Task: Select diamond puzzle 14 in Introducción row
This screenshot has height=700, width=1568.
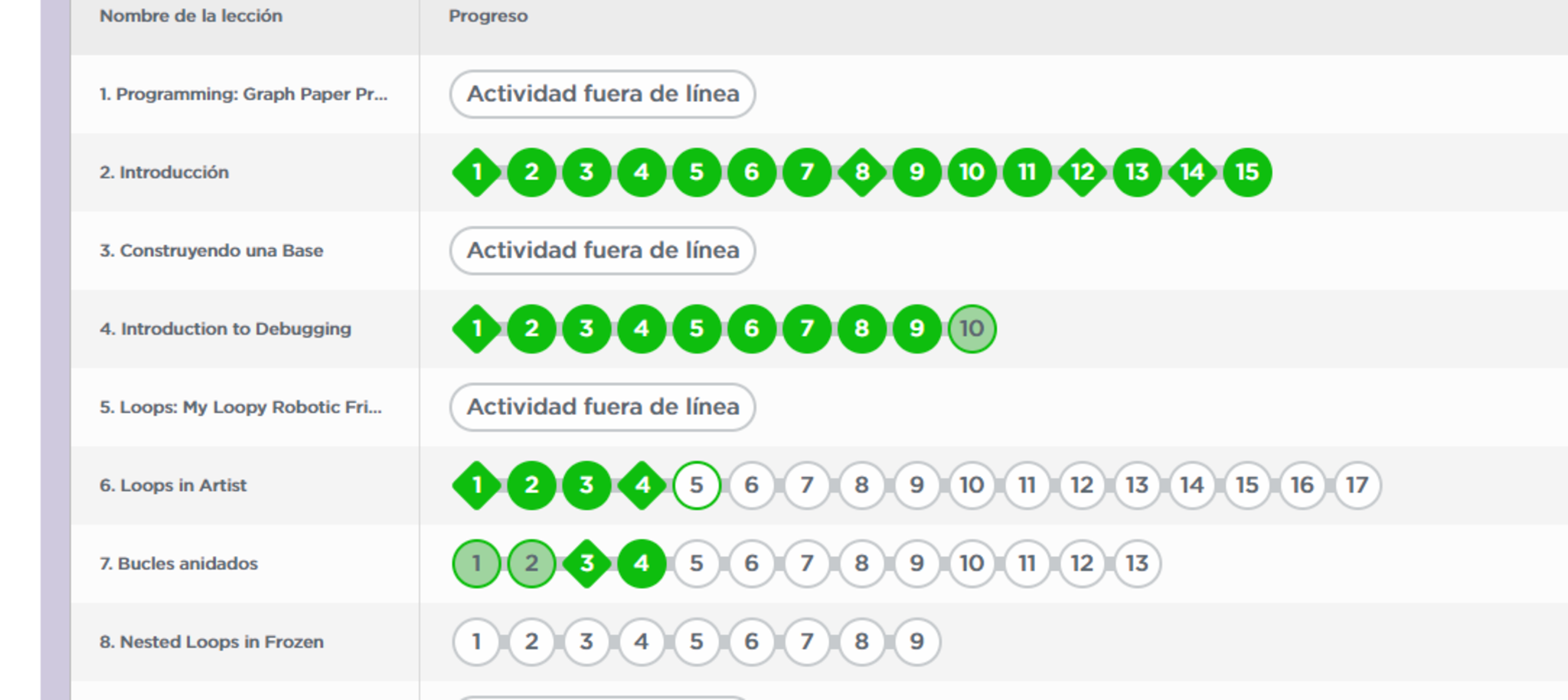Action: click(x=1192, y=172)
